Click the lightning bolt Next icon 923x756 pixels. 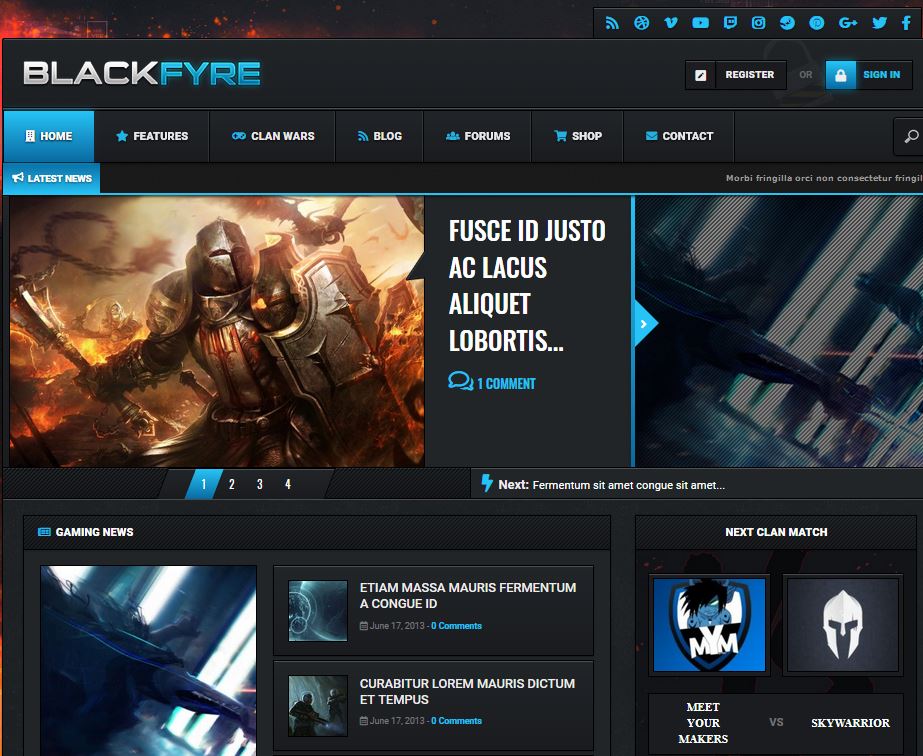click(x=487, y=483)
